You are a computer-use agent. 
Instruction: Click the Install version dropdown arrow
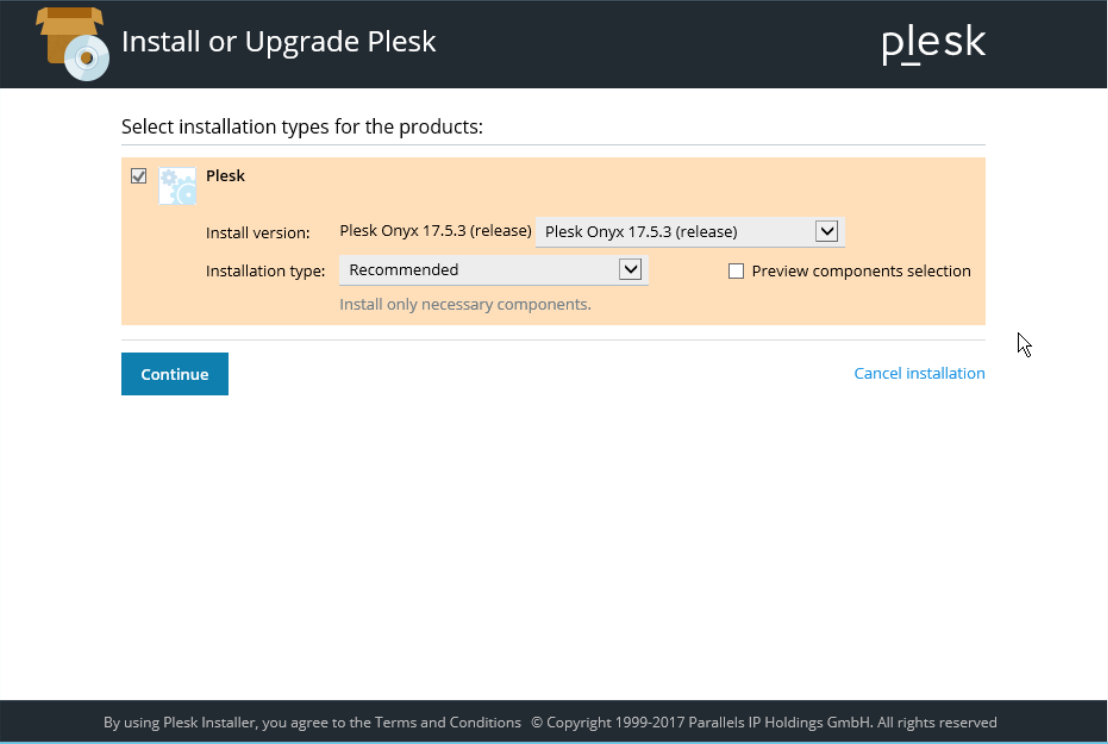826,232
